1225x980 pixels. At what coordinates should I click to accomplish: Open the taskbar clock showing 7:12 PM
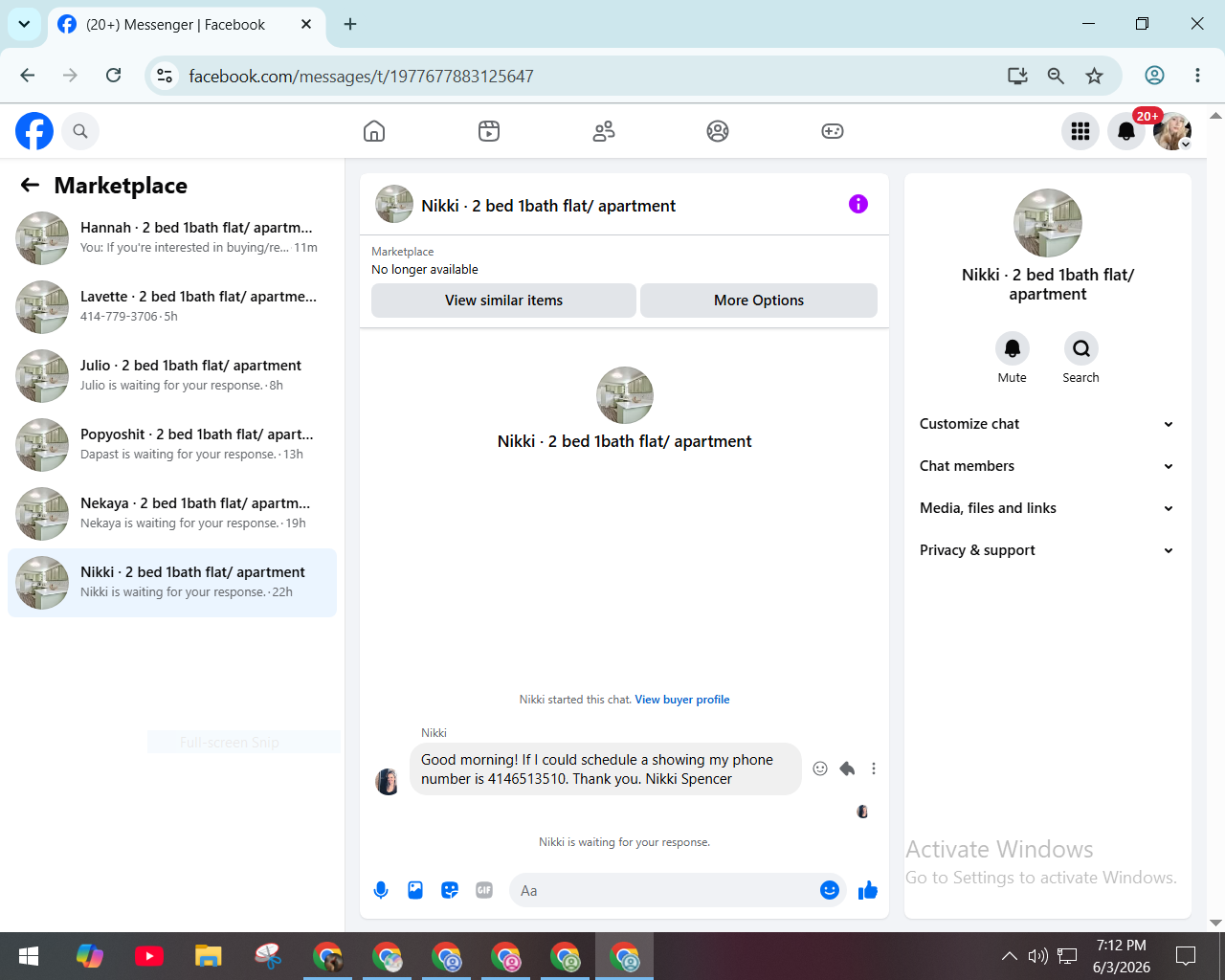[1122, 956]
